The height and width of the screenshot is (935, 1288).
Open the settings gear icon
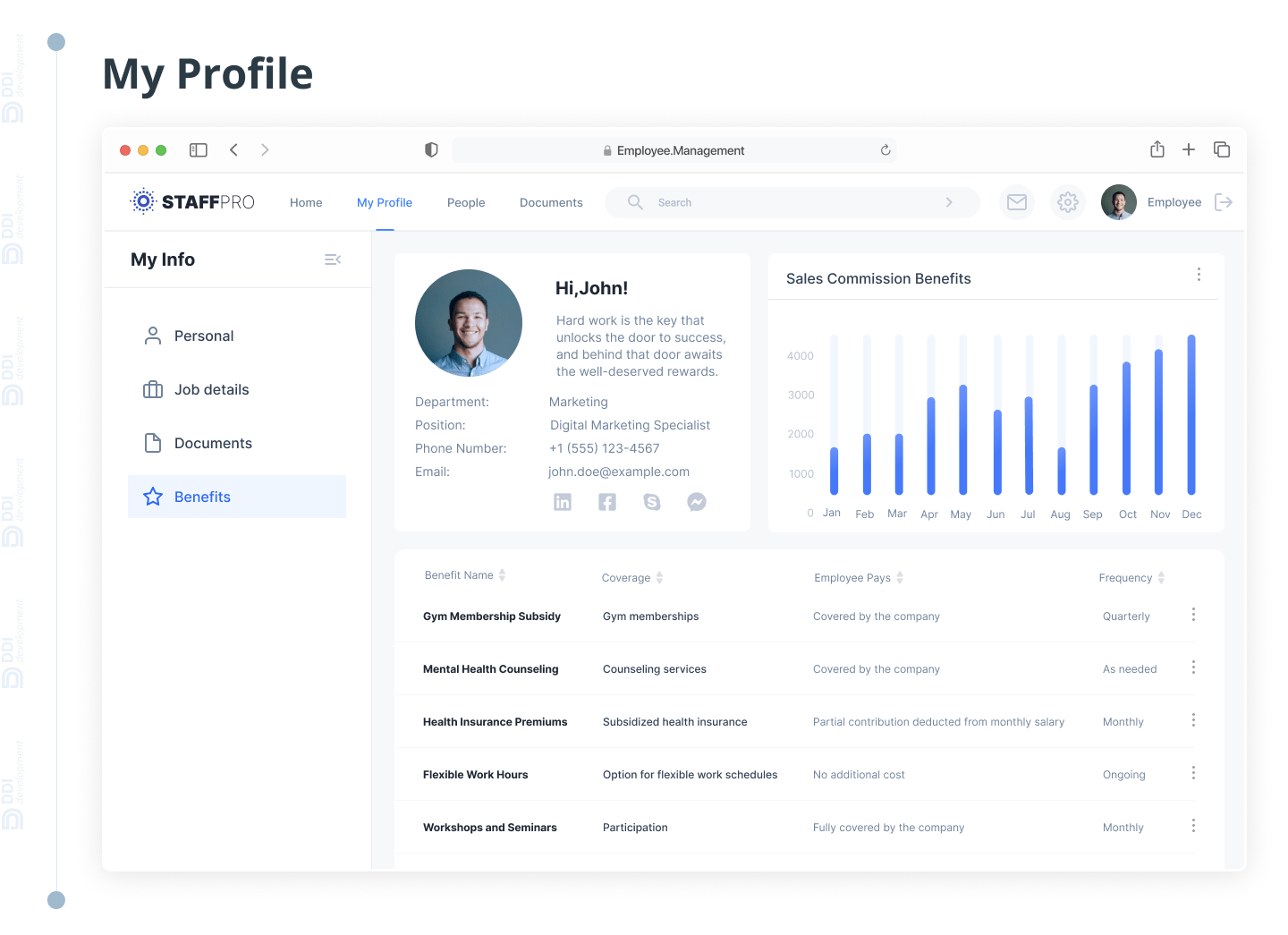click(1067, 202)
